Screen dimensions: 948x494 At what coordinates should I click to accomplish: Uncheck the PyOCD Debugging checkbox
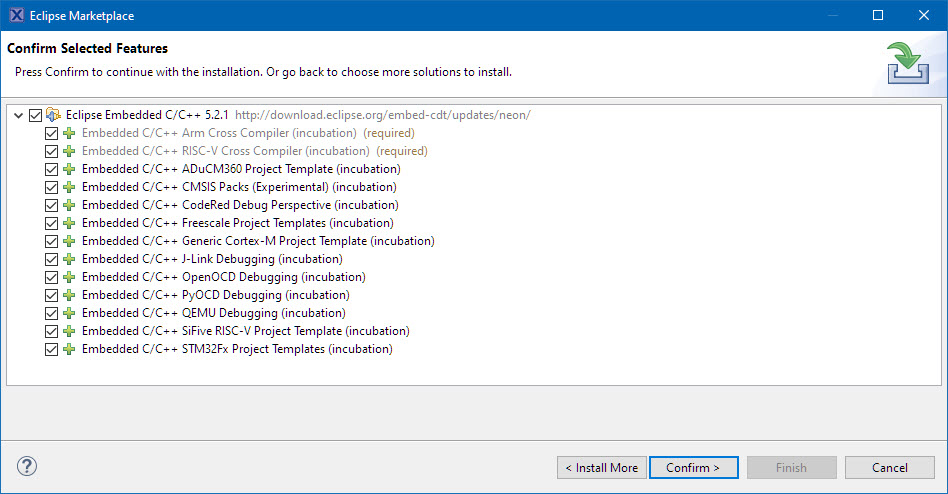pos(52,295)
